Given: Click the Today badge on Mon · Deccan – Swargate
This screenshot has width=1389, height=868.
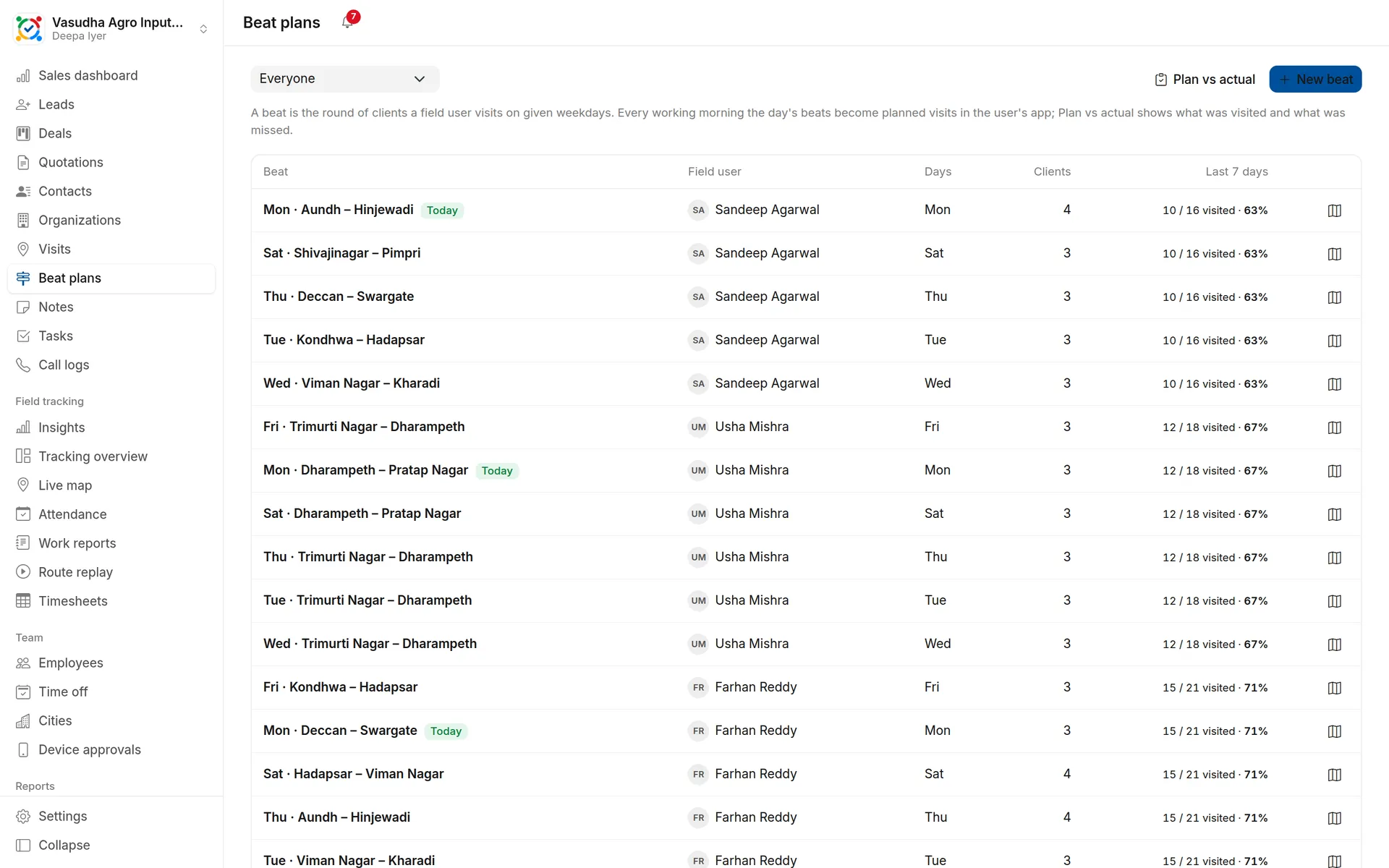Looking at the screenshot, I should [x=446, y=731].
